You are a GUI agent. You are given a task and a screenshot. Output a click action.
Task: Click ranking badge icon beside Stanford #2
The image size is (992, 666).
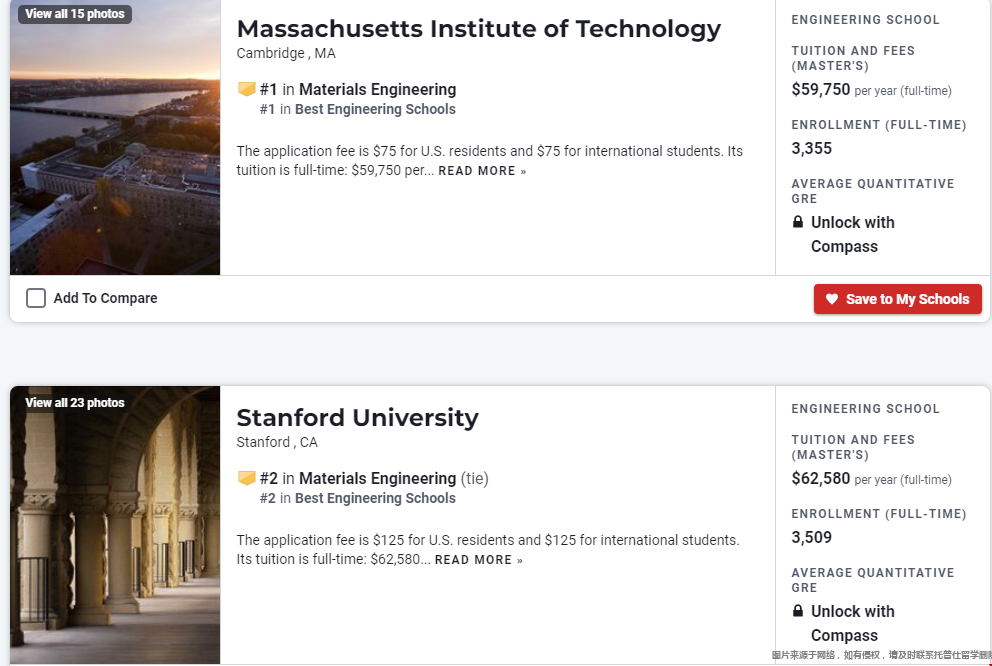pyautogui.click(x=246, y=478)
